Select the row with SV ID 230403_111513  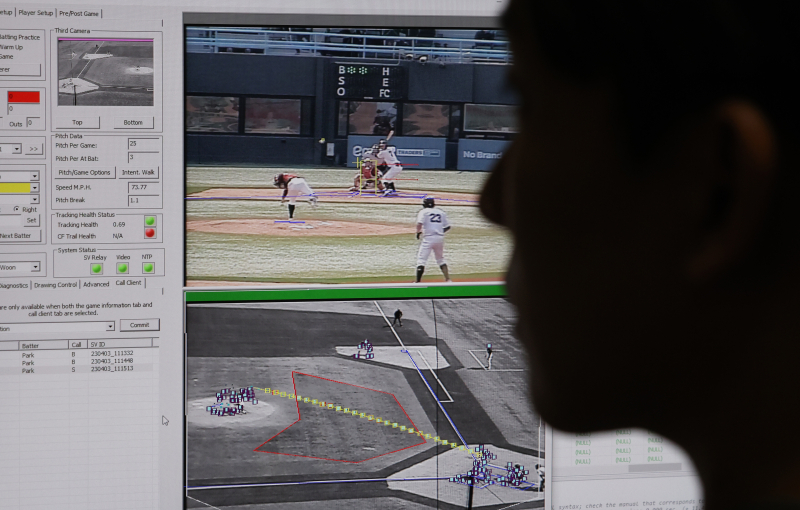point(79,369)
